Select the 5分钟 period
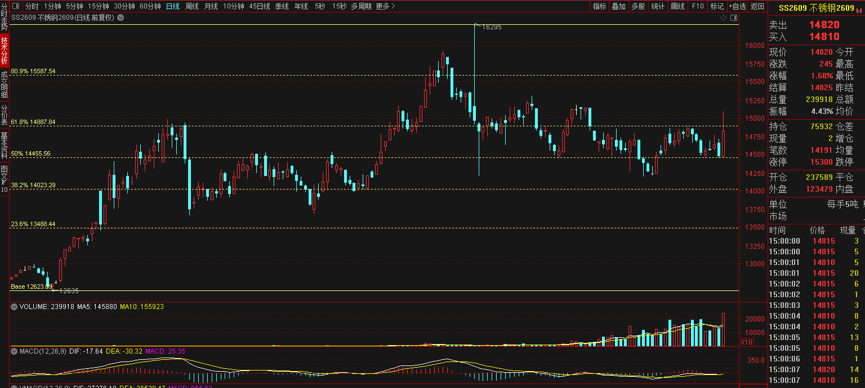This screenshot has height=388, width=865. (74, 7)
